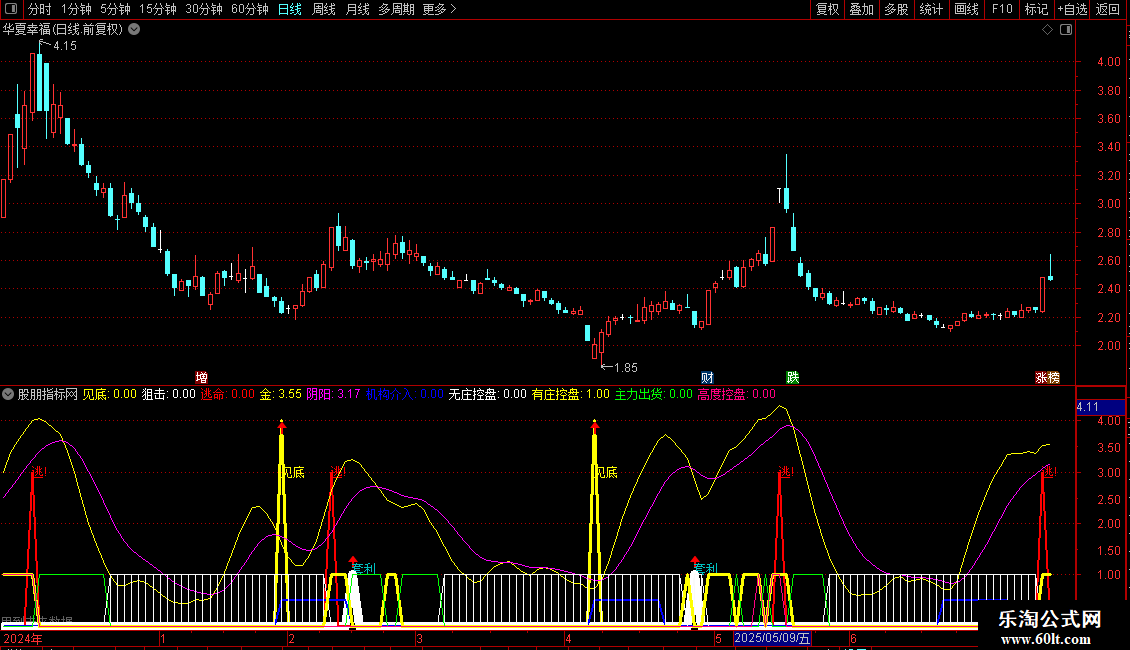Click the 返回 back button
This screenshot has height=650, width=1130.
tap(1108, 9)
